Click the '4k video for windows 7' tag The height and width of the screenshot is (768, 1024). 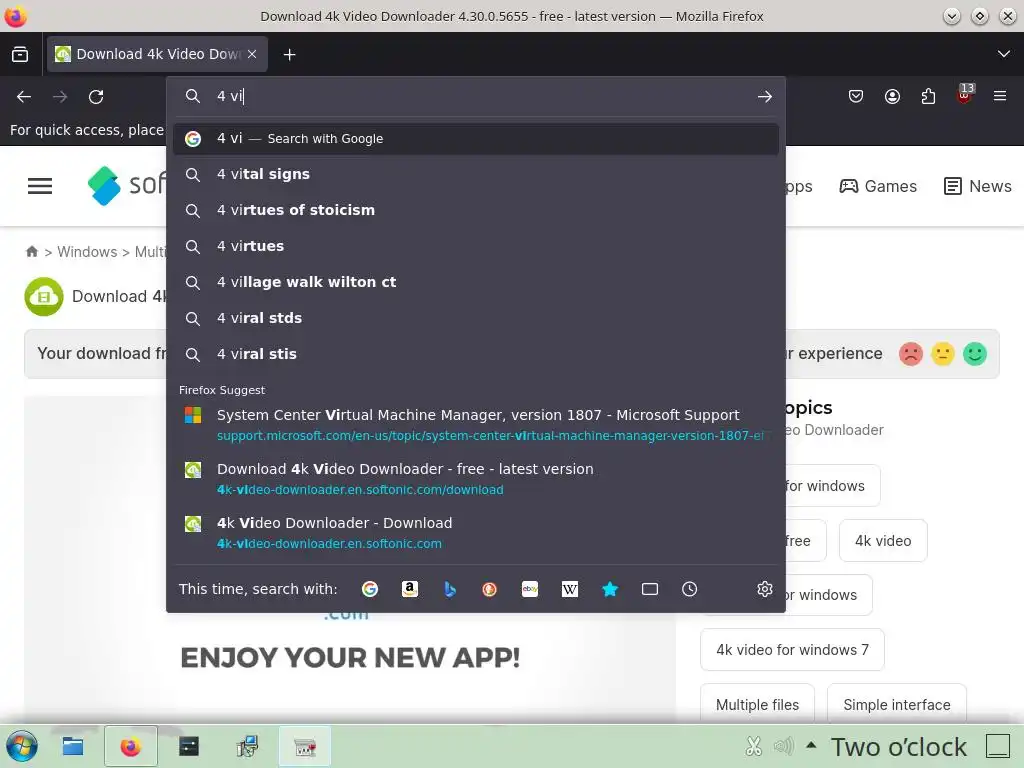792,650
